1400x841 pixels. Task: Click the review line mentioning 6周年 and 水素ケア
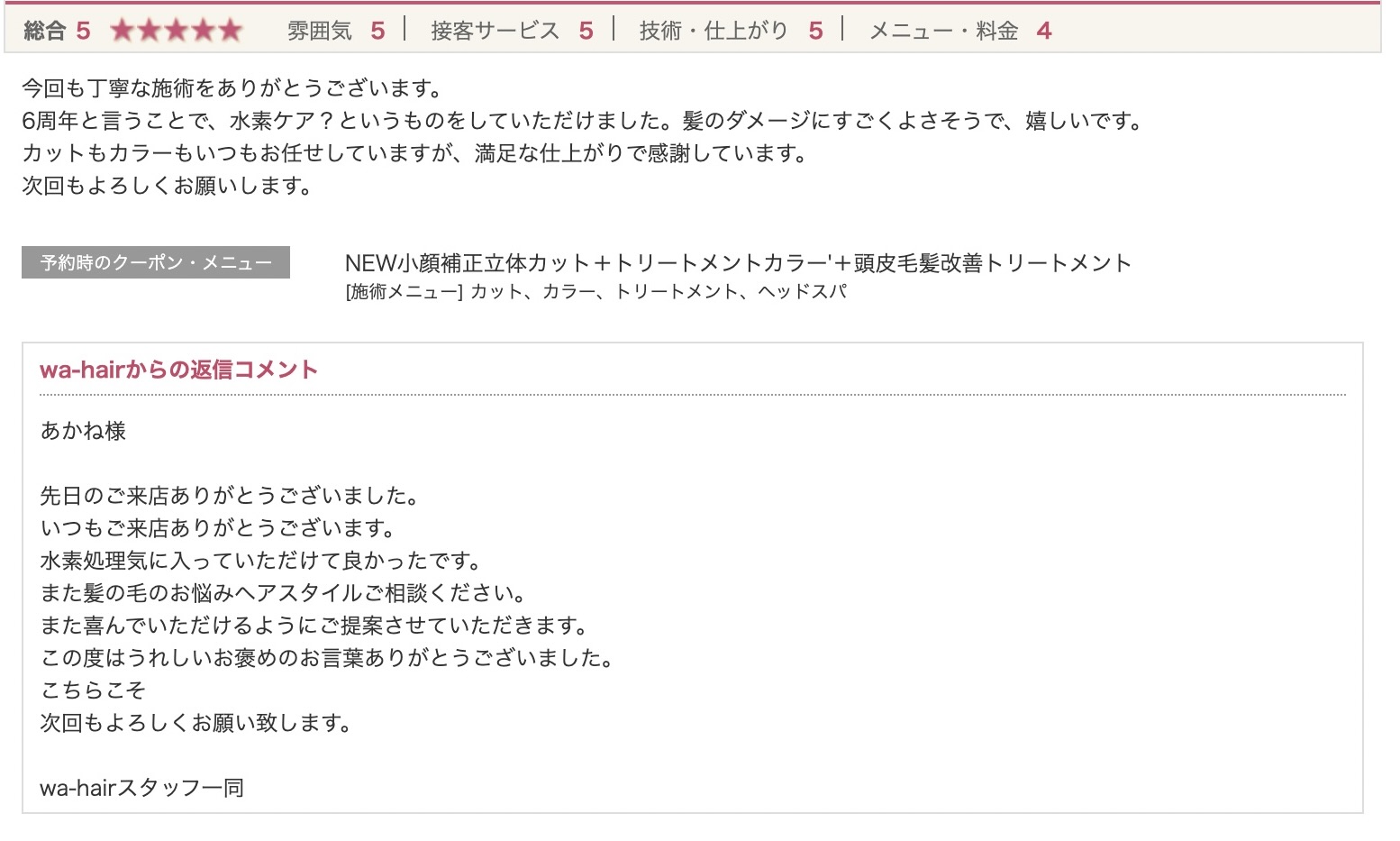(x=582, y=121)
